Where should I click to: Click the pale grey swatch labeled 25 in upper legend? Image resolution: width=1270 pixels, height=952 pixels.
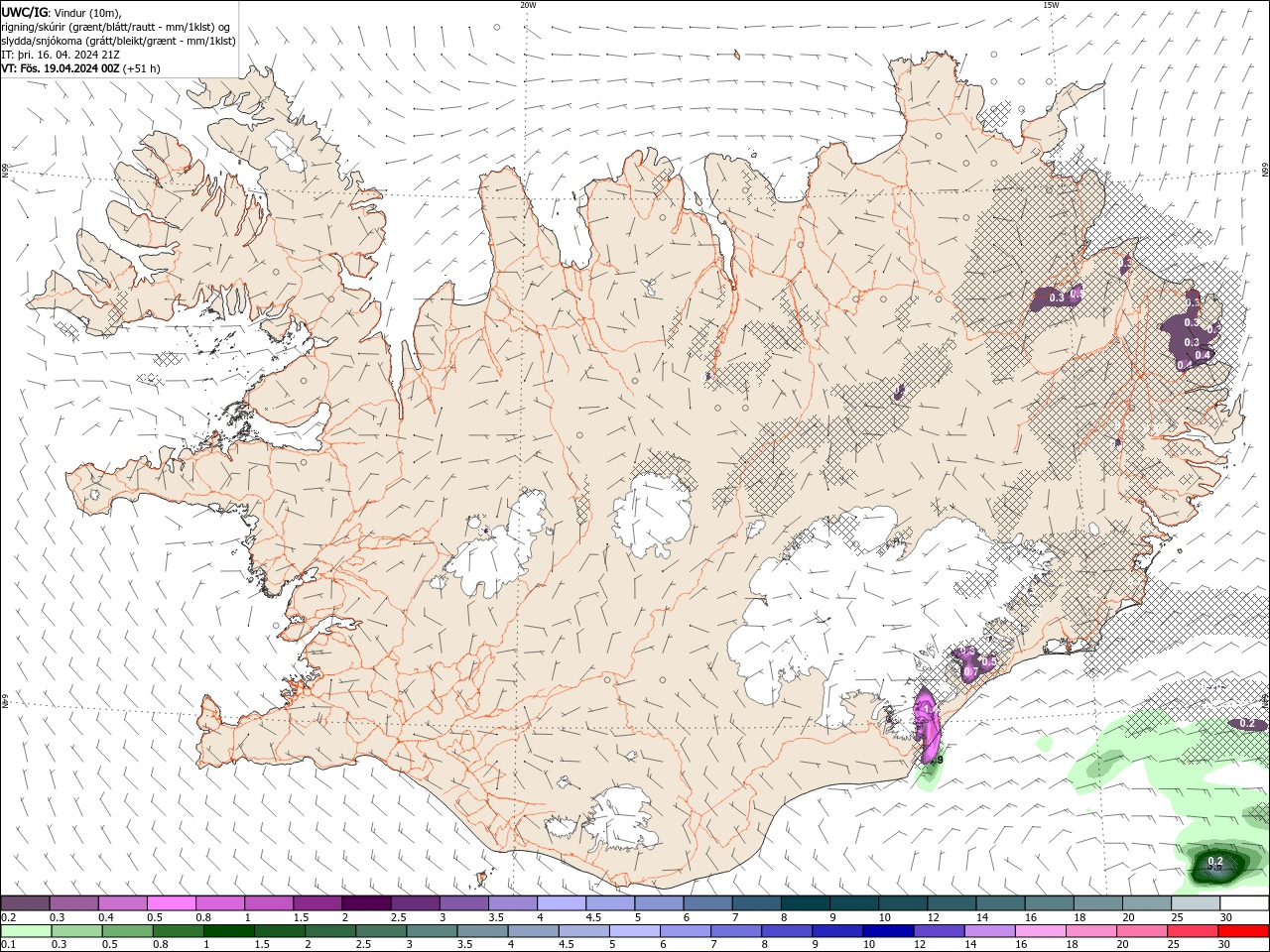click(1196, 903)
